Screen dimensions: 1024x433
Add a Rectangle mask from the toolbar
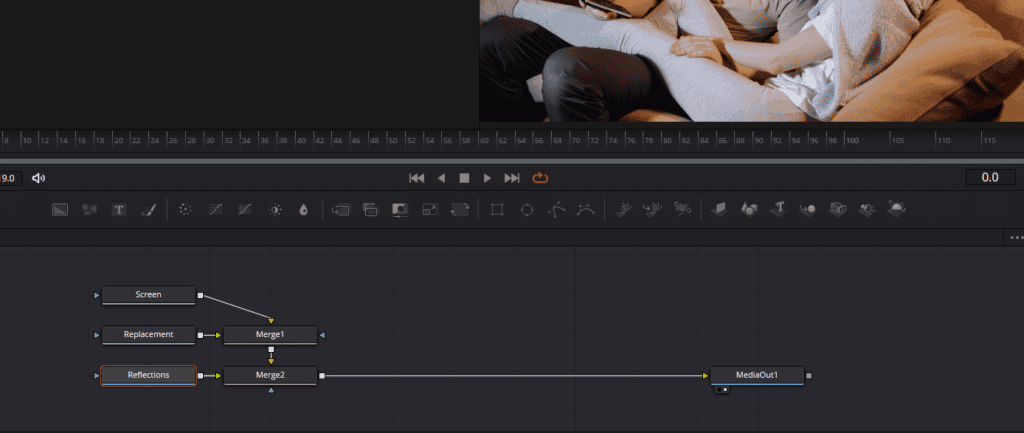pyautogui.click(x=497, y=210)
